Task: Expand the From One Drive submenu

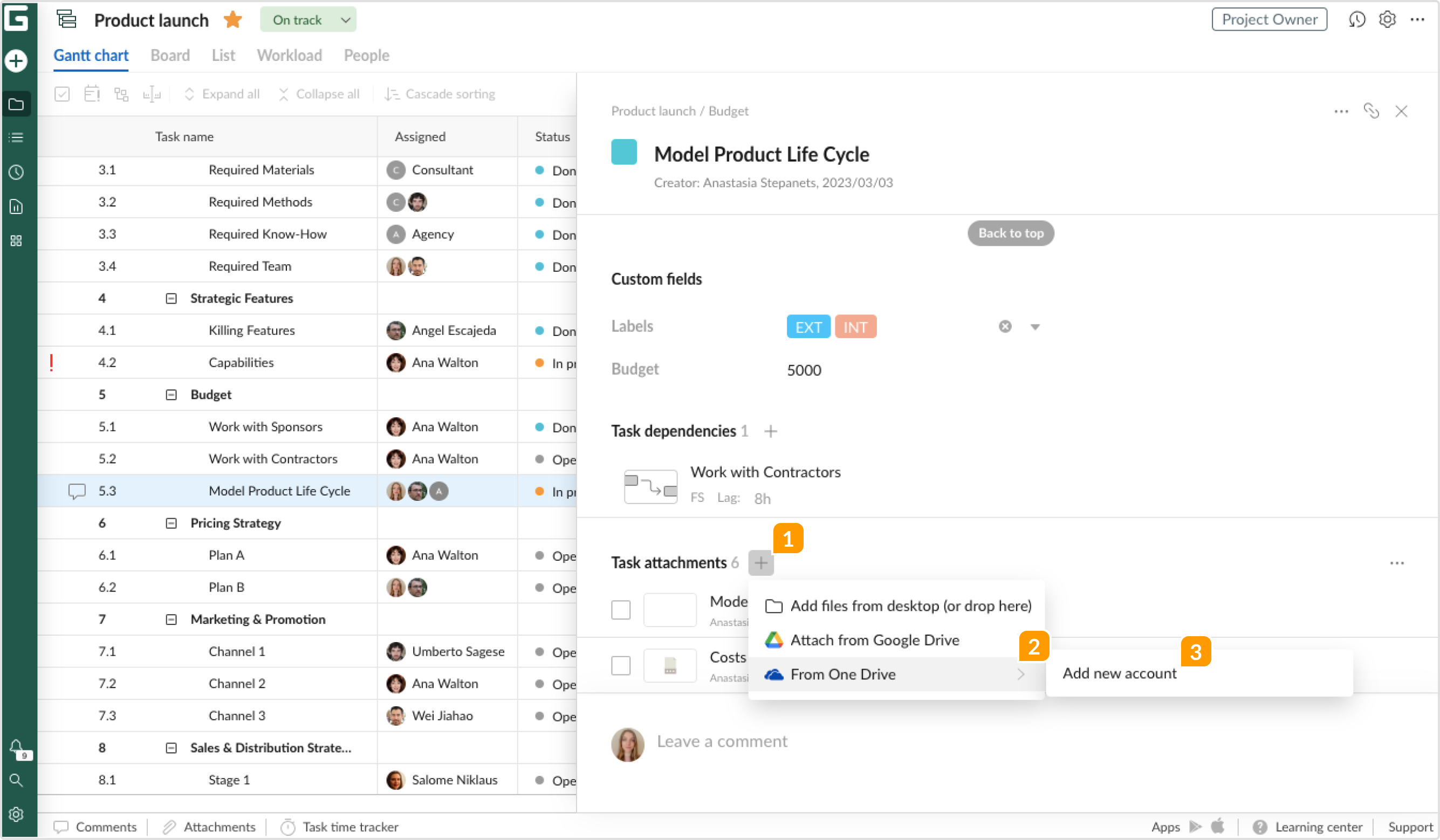Action: coord(896,675)
